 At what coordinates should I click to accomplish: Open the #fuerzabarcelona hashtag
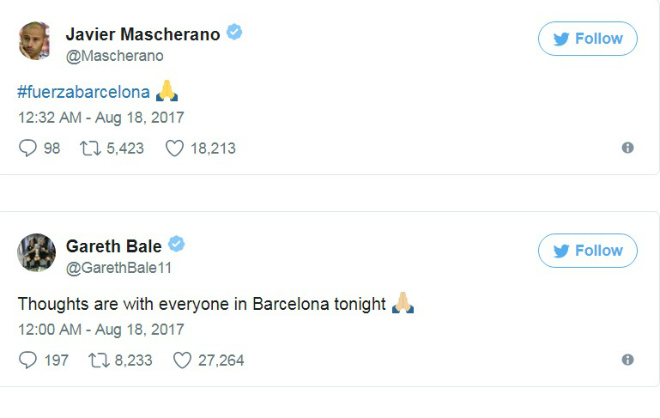(x=83, y=92)
